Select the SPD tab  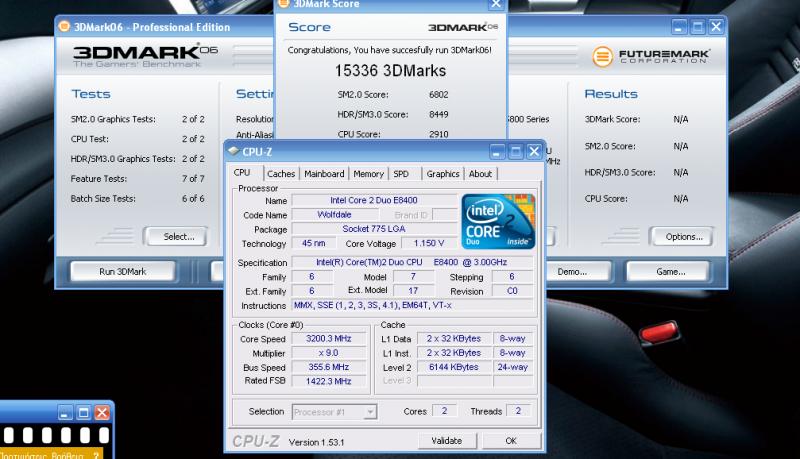point(401,174)
